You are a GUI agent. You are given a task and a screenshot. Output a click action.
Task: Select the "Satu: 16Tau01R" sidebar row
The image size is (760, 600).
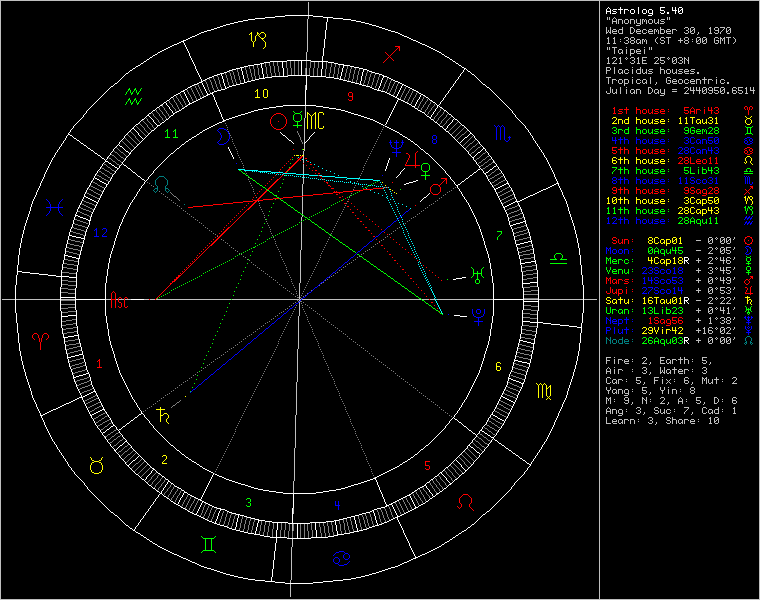point(680,301)
